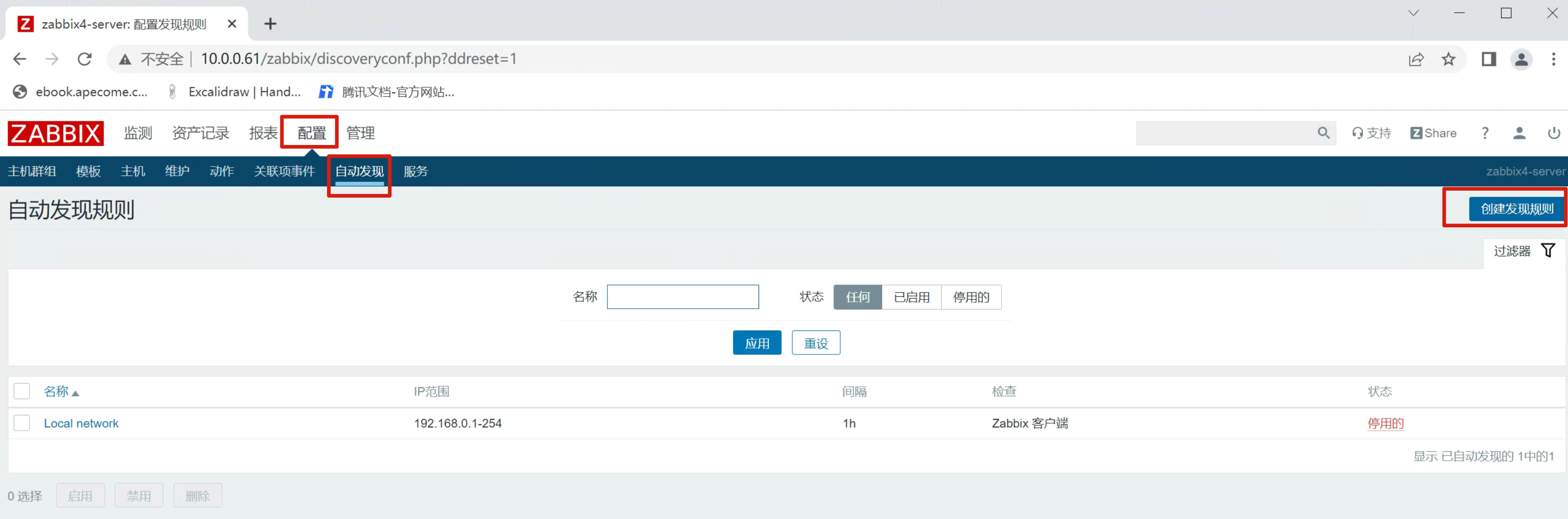Click the 名称 filter input field
The image size is (1568, 519).
point(682,297)
